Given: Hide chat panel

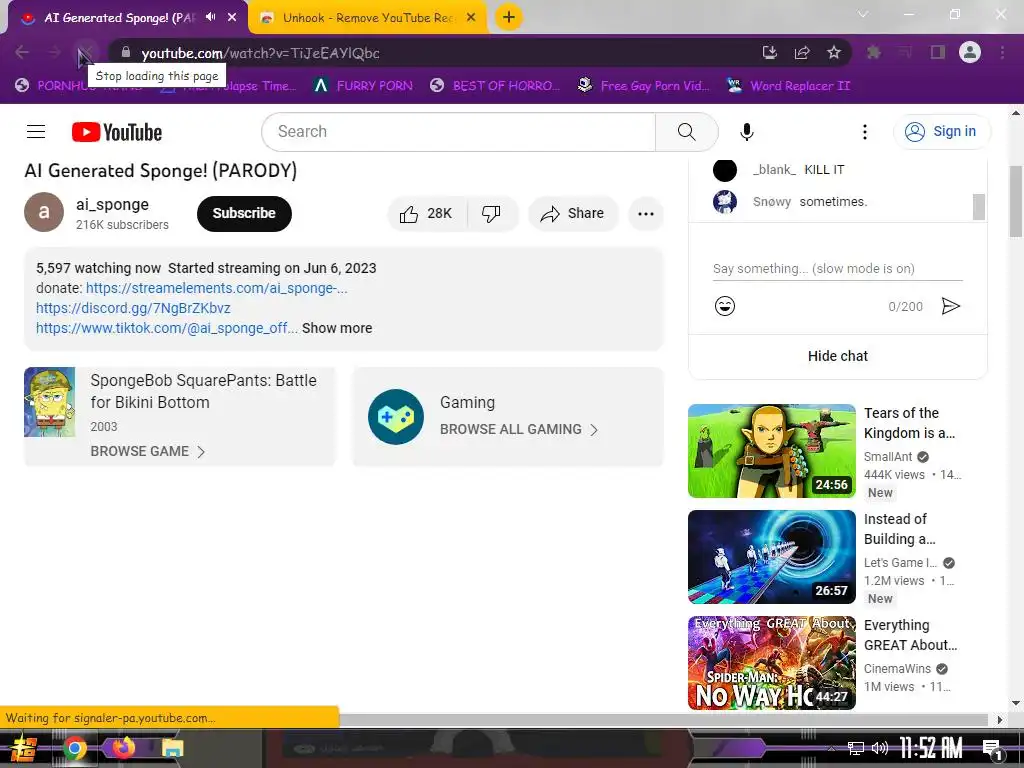Looking at the screenshot, I should [x=838, y=356].
